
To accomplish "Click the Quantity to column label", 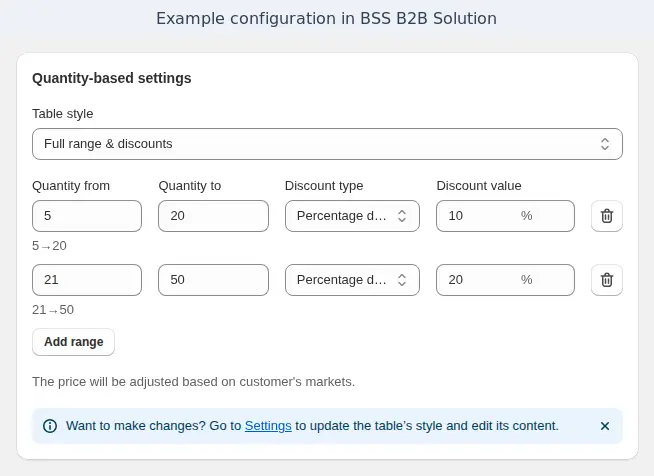I will pos(190,186).
